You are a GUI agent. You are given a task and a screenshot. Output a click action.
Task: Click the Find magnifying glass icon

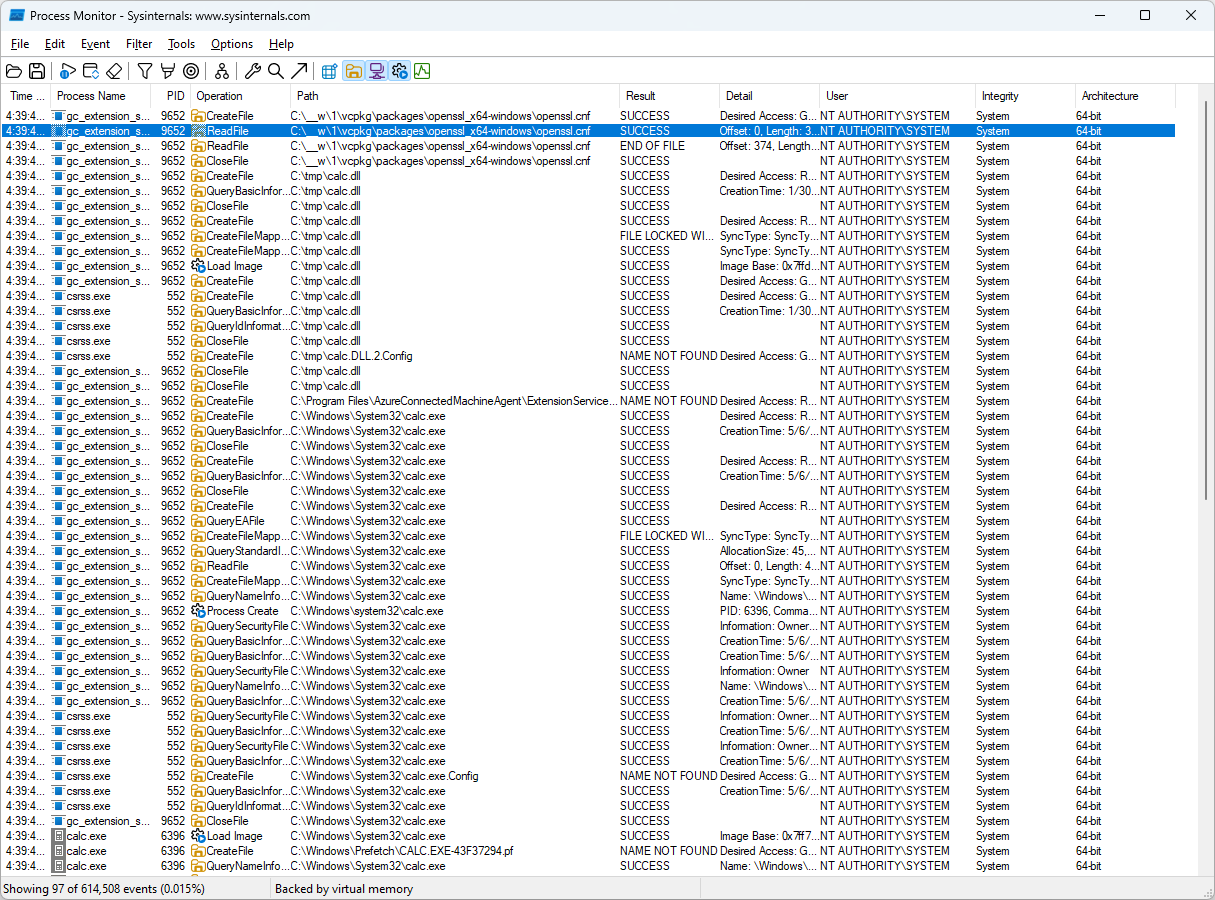(276, 71)
